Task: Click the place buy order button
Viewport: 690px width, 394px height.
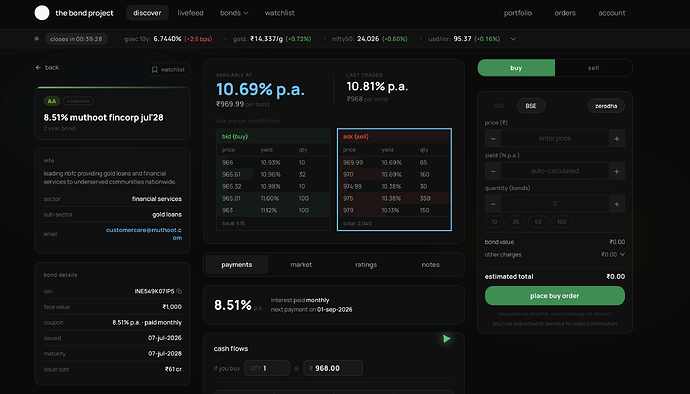Action: (x=554, y=296)
